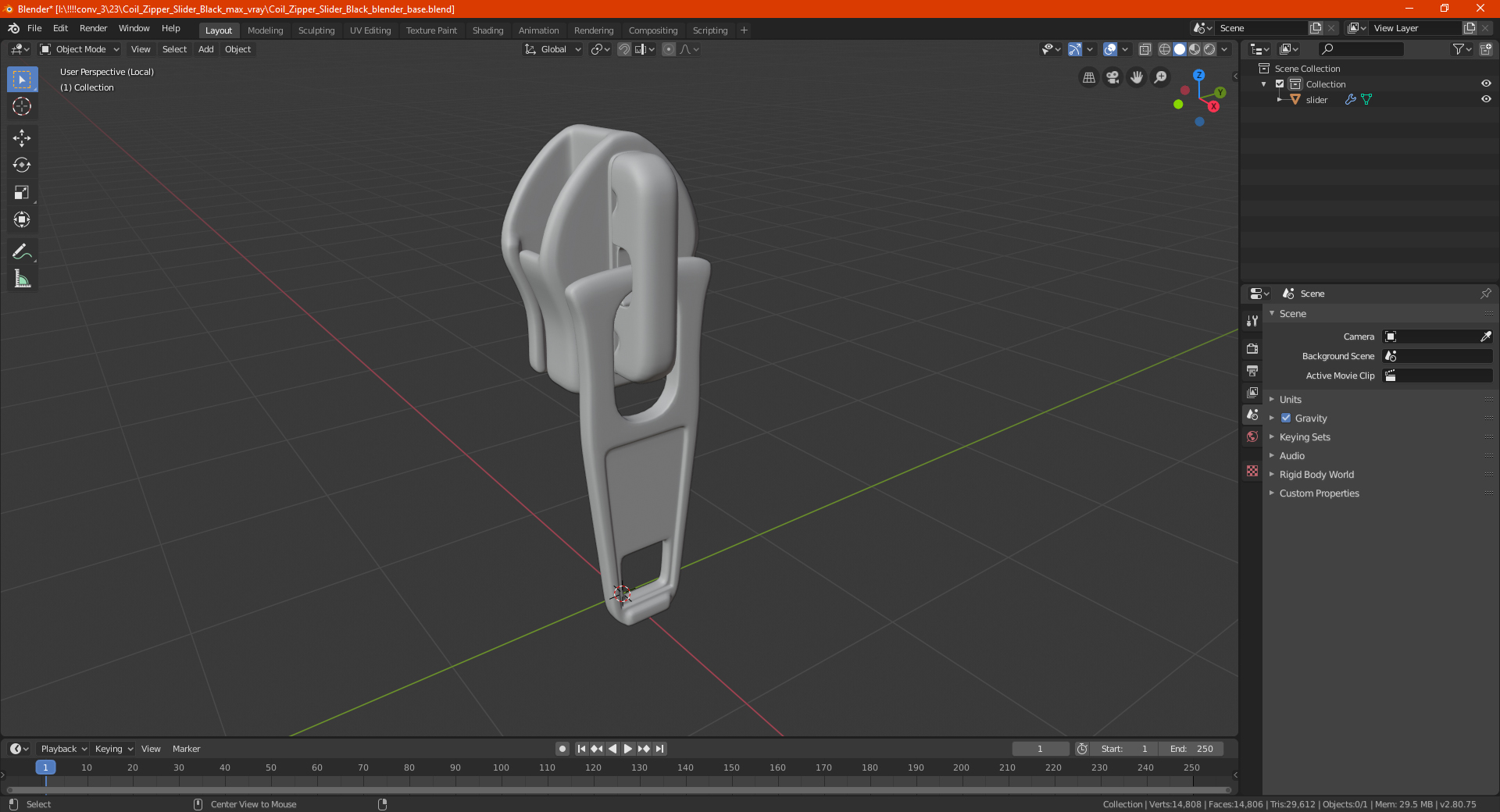1500x812 pixels.
Task: Open the File menu
Action: [x=34, y=28]
